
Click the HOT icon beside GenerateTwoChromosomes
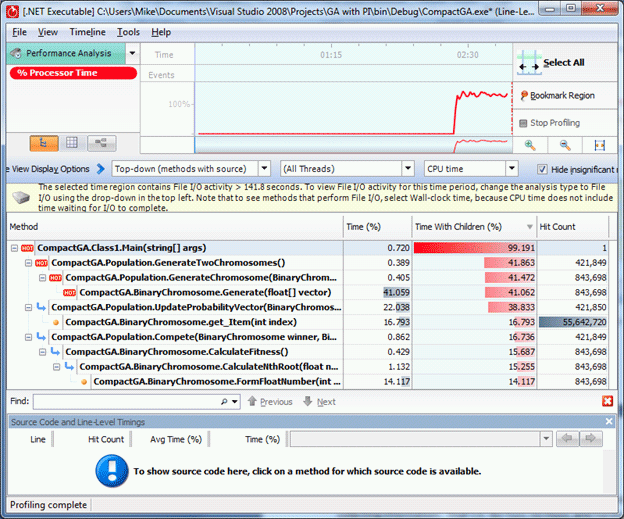point(41,263)
